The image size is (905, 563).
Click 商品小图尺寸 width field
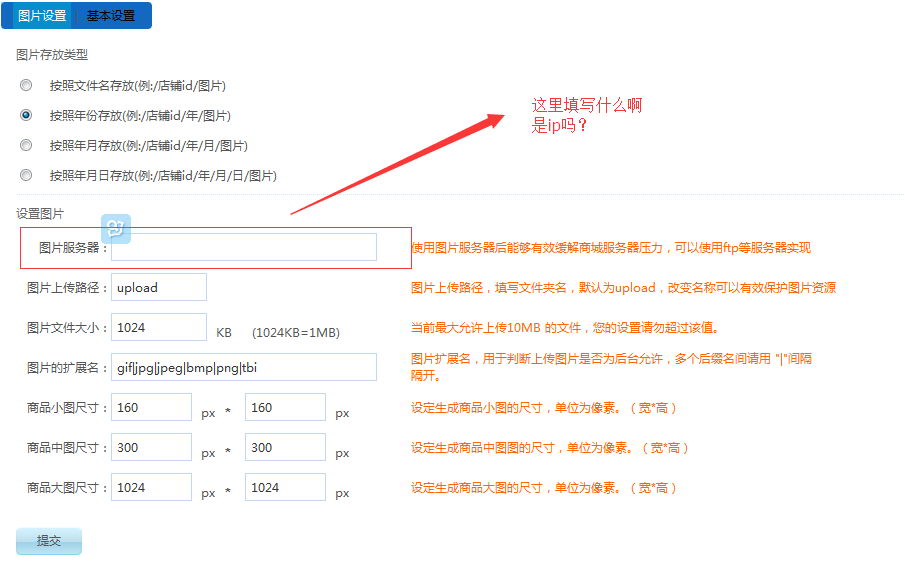[x=151, y=407]
